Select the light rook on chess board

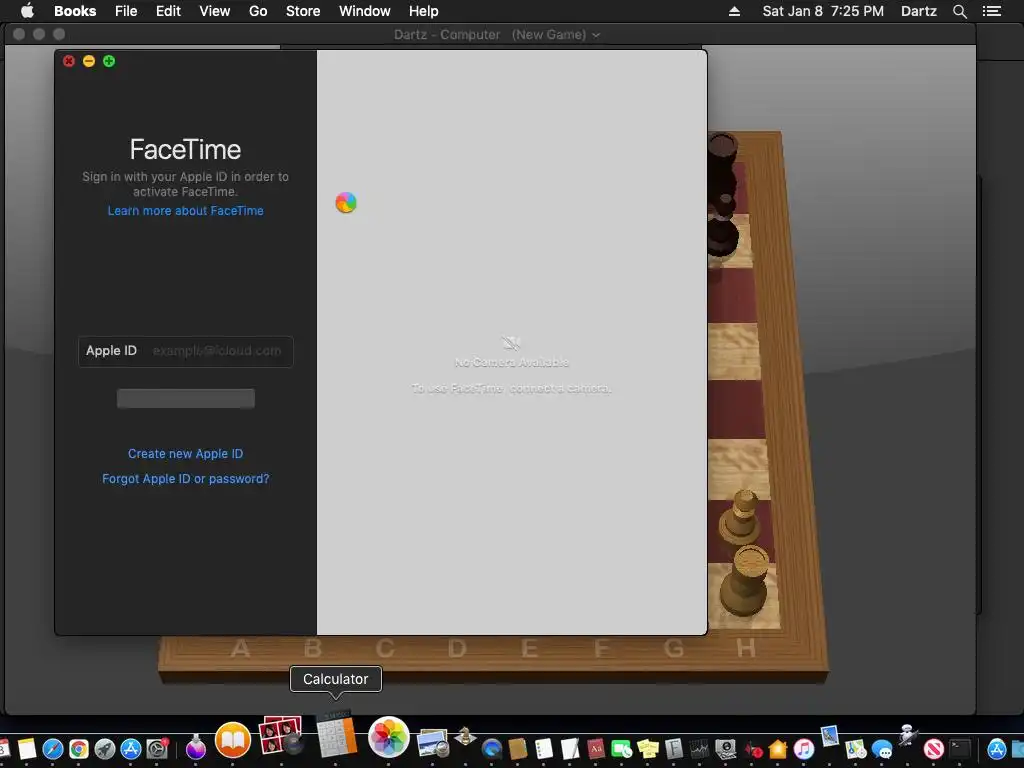(746, 580)
